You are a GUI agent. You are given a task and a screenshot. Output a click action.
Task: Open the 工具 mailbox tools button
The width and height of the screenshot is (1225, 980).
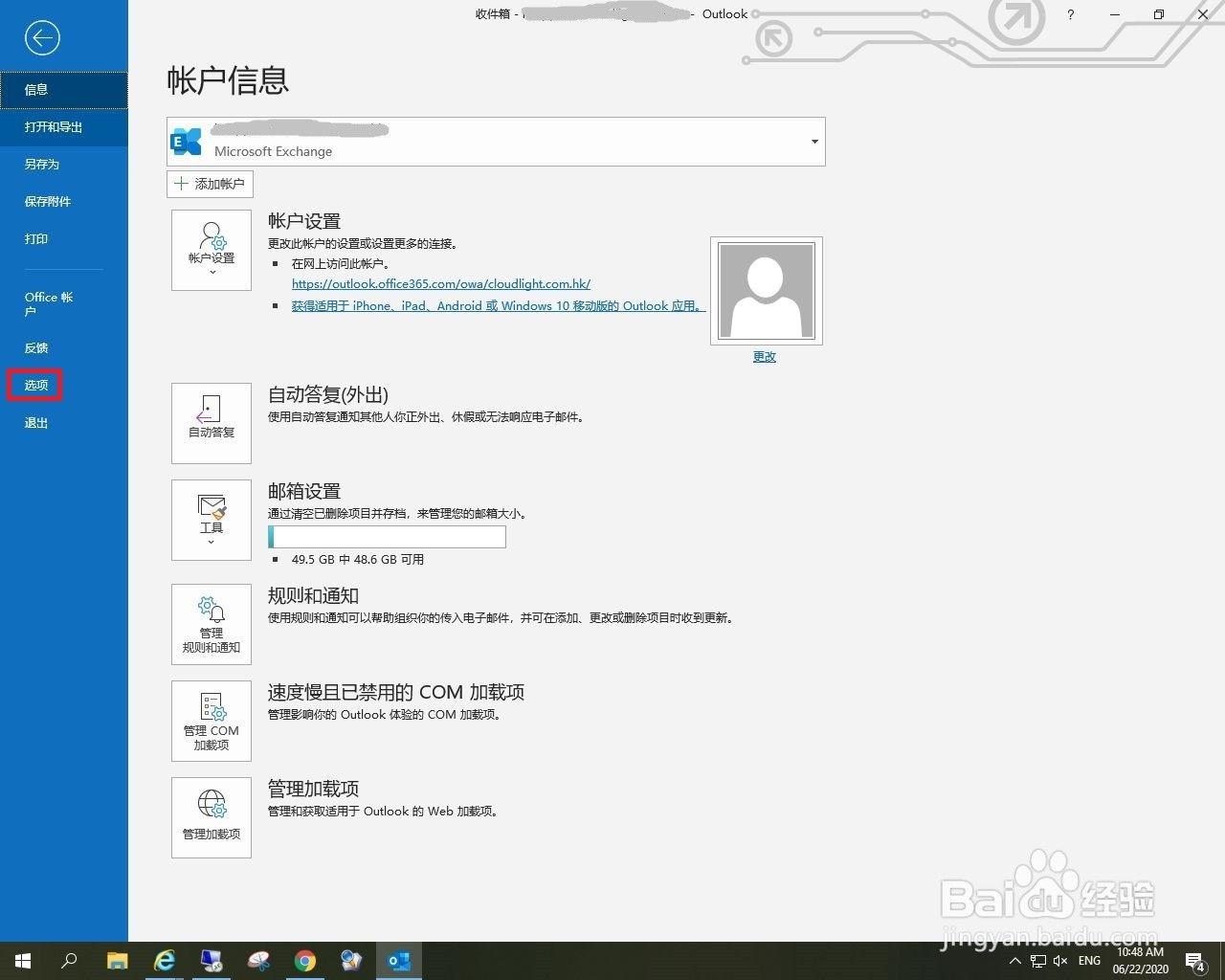pyautogui.click(x=212, y=520)
